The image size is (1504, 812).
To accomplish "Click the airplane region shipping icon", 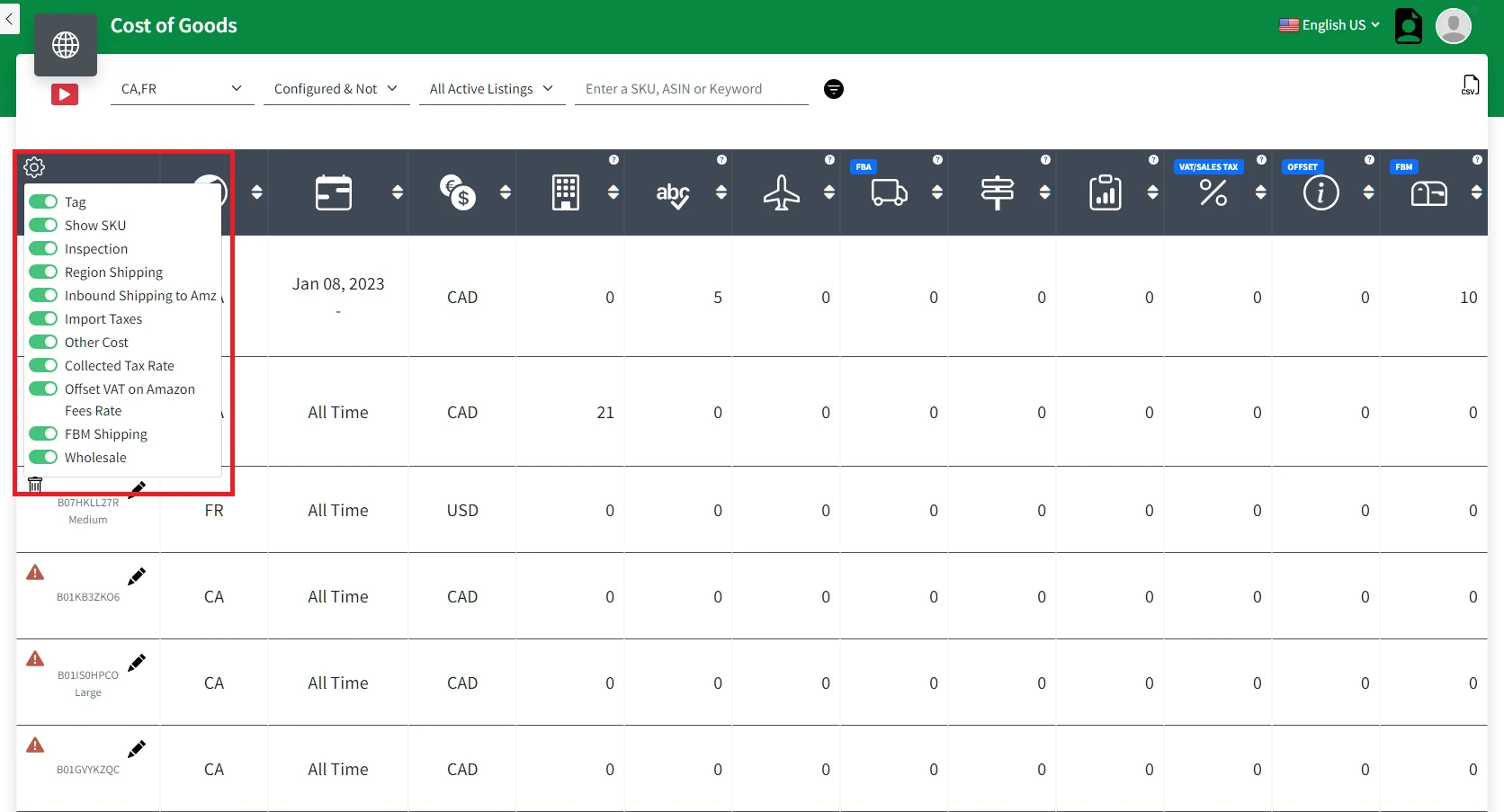I will coord(782,192).
